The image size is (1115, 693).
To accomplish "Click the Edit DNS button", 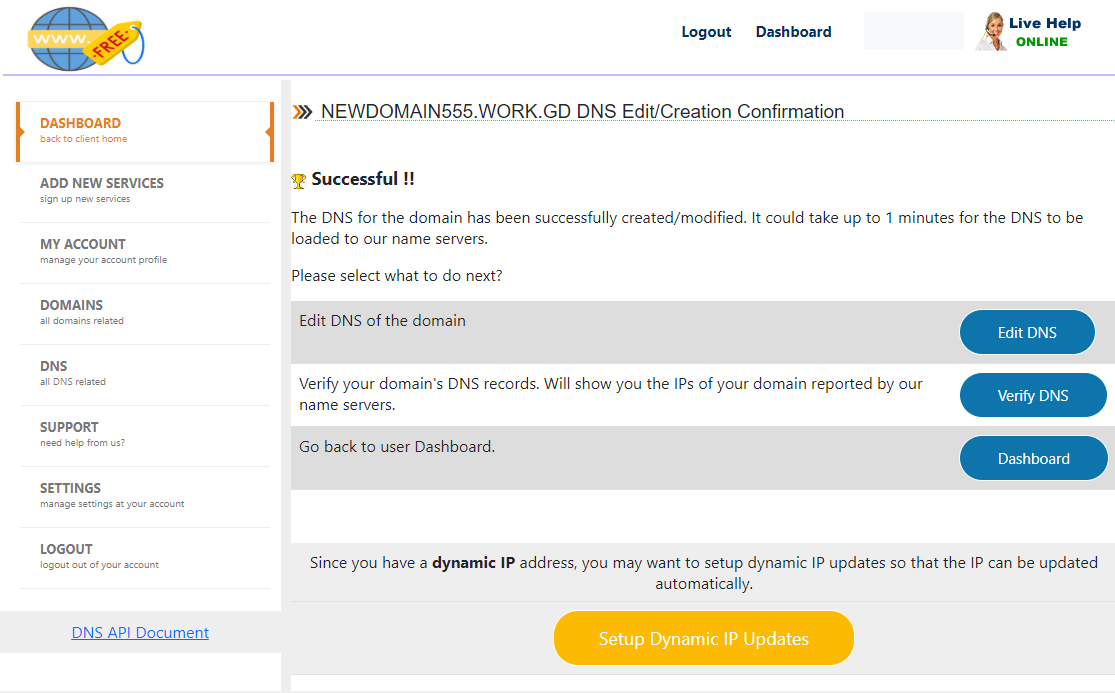I will pos(1027,332).
